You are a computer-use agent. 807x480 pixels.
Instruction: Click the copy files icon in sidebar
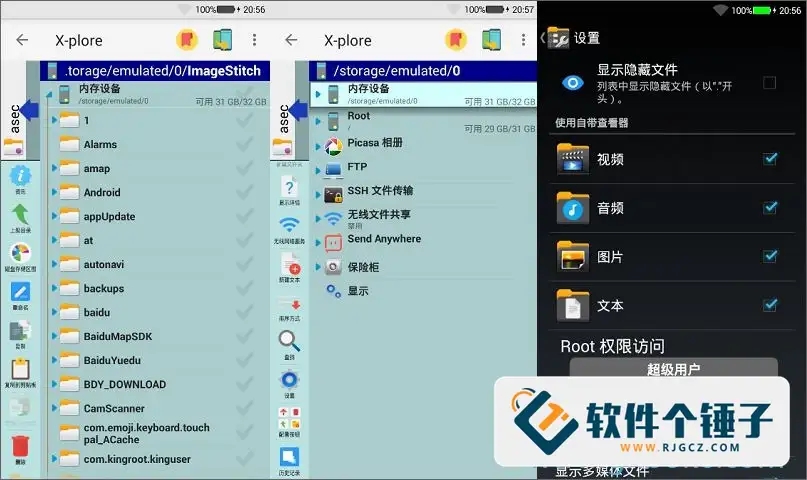(x=21, y=331)
